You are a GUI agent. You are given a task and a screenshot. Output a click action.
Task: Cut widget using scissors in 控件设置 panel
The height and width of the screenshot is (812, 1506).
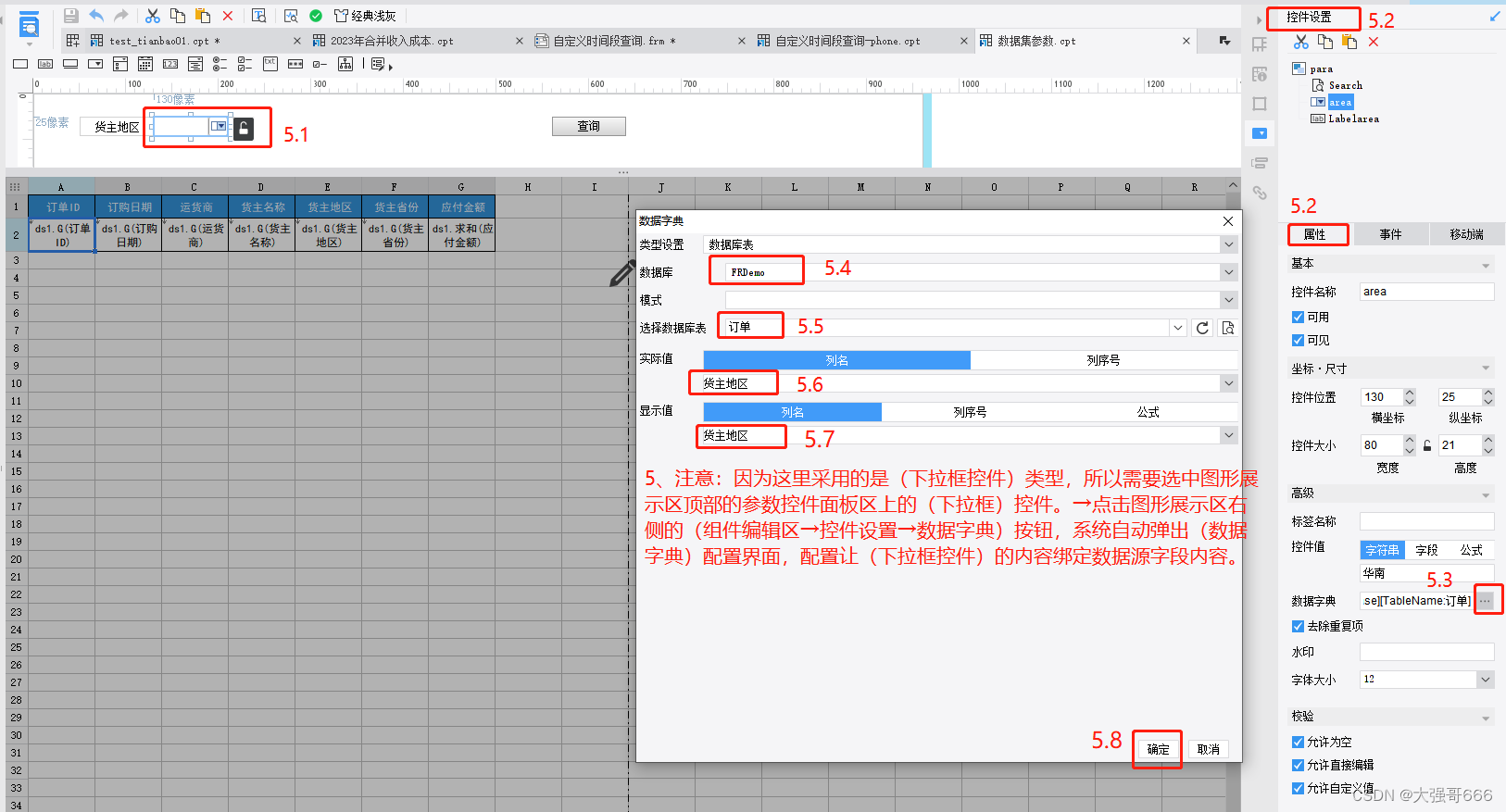click(1301, 42)
